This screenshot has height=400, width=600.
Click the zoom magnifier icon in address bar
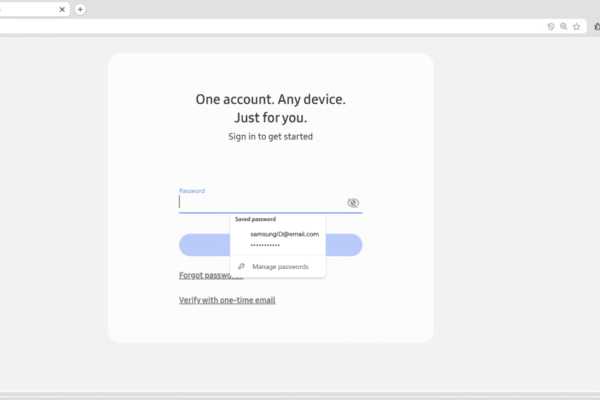pos(564,27)
